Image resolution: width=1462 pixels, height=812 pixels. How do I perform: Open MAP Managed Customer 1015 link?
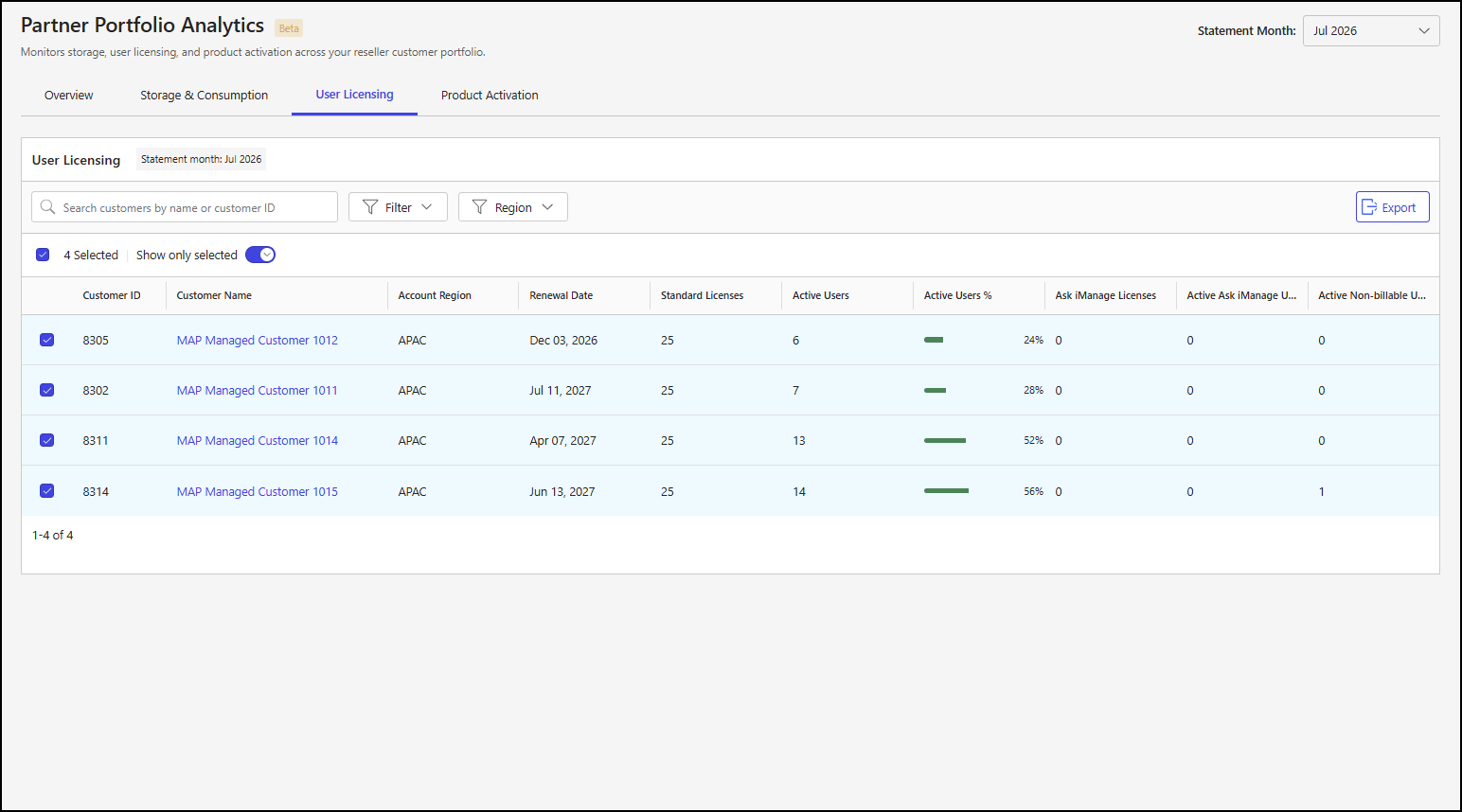258,491
